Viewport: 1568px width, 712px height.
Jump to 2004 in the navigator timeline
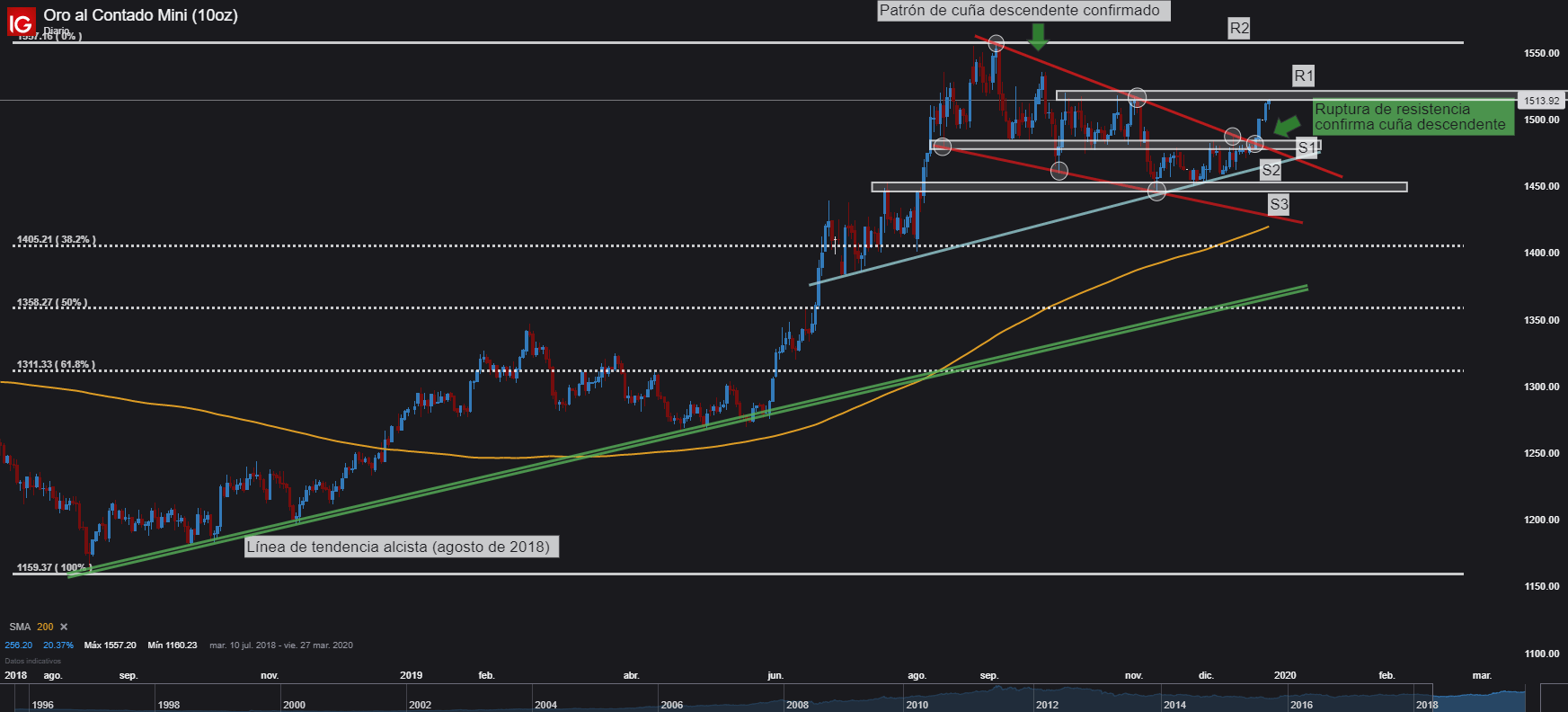tap(545, 705)
